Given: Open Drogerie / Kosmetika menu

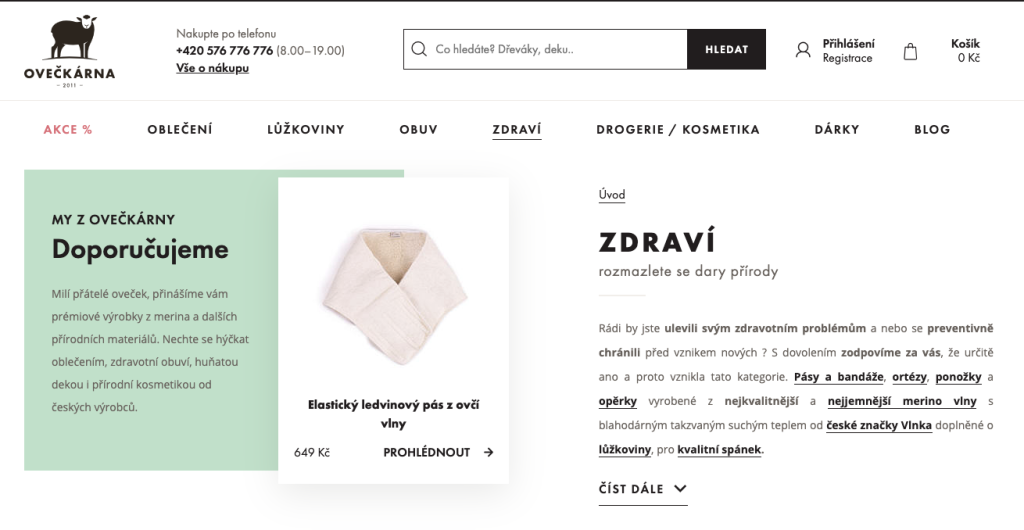Looking at the screenshot, I should point(678,129).
